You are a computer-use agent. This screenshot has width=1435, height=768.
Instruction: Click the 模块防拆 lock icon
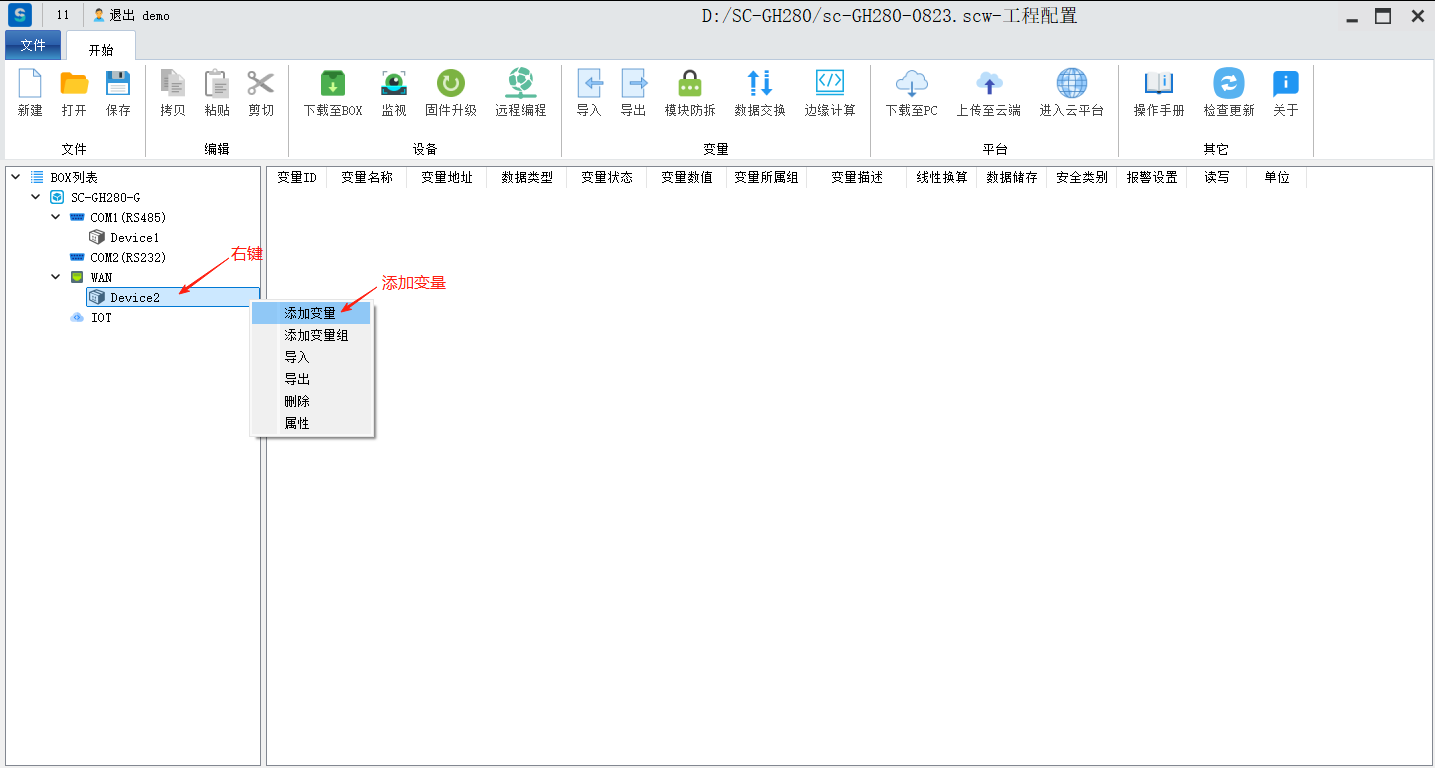(689, 84)
